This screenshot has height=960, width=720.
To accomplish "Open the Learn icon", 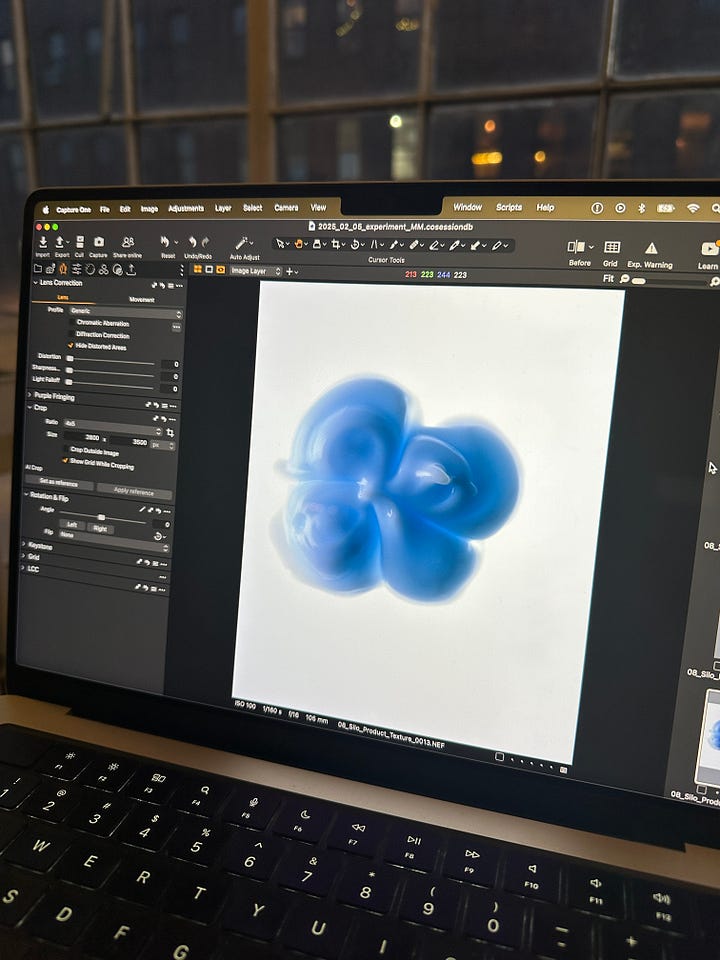I will pos(710,249).
